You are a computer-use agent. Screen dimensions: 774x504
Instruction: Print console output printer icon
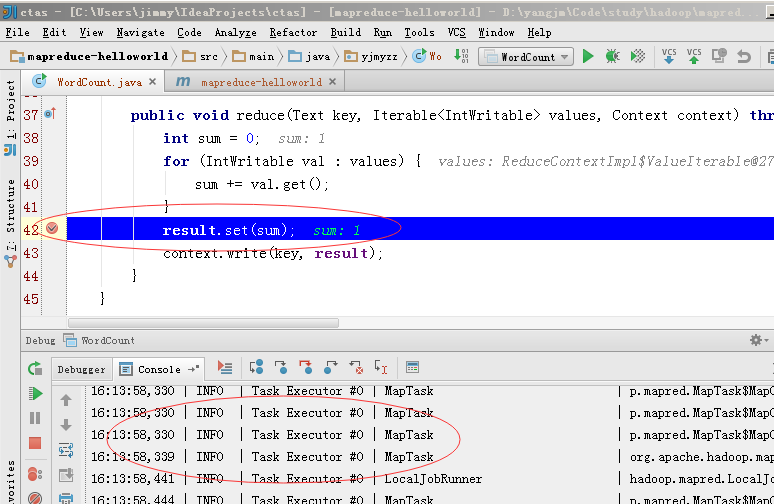coord(66,498)
